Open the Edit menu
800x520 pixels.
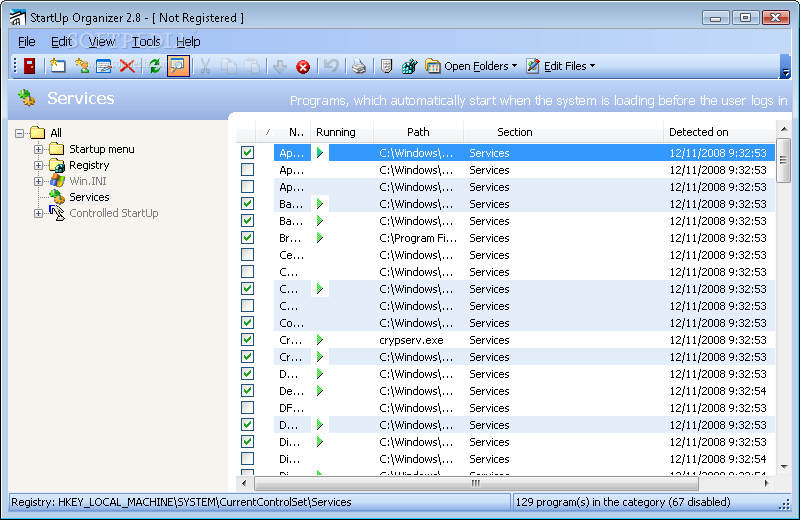click(61, 42)
